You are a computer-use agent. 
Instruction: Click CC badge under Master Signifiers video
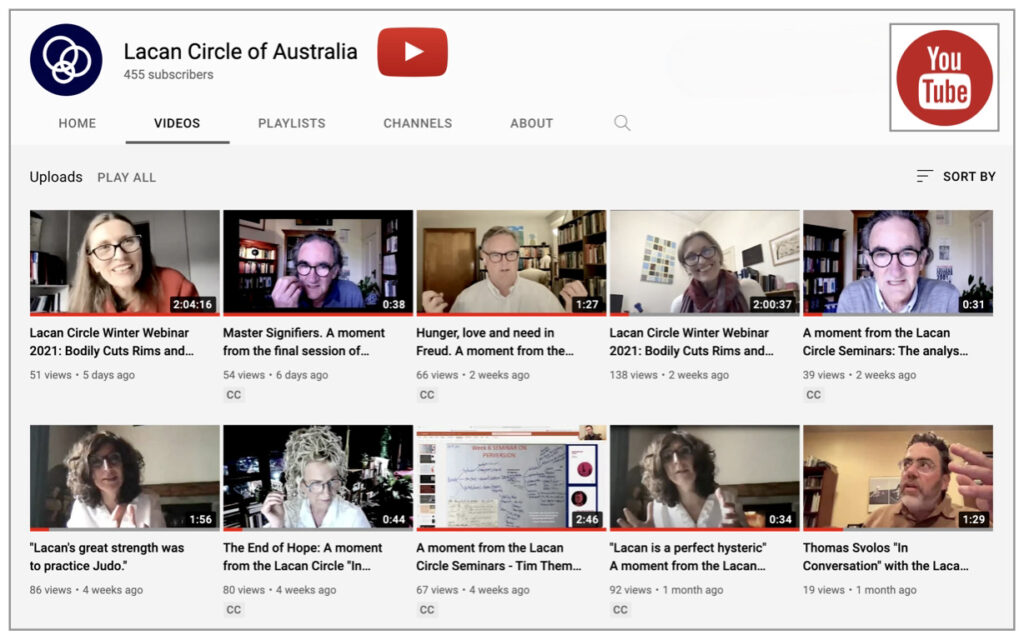234,395
